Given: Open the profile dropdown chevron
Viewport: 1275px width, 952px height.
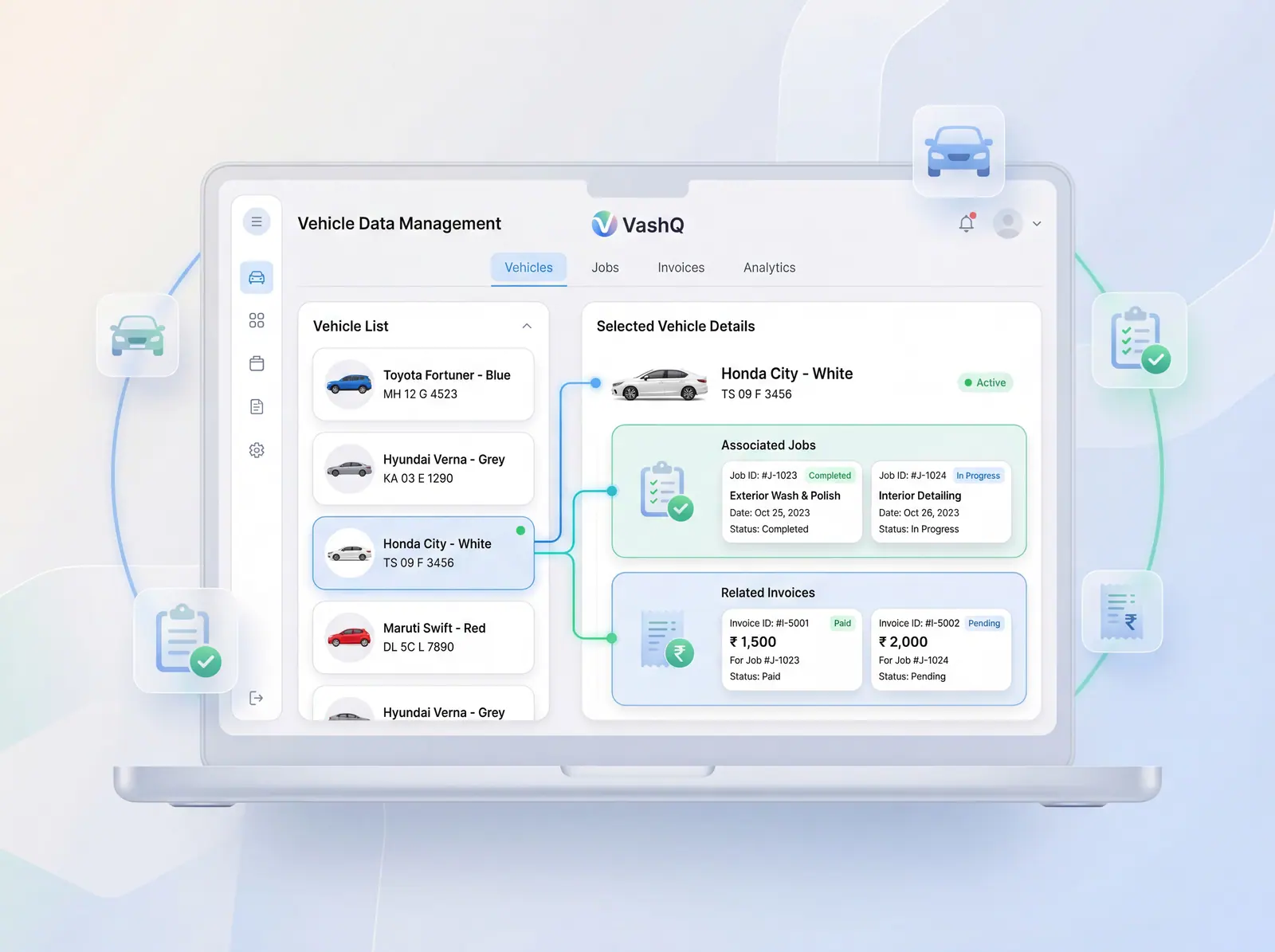Looking at the screenshot, I should (1036, 224).
